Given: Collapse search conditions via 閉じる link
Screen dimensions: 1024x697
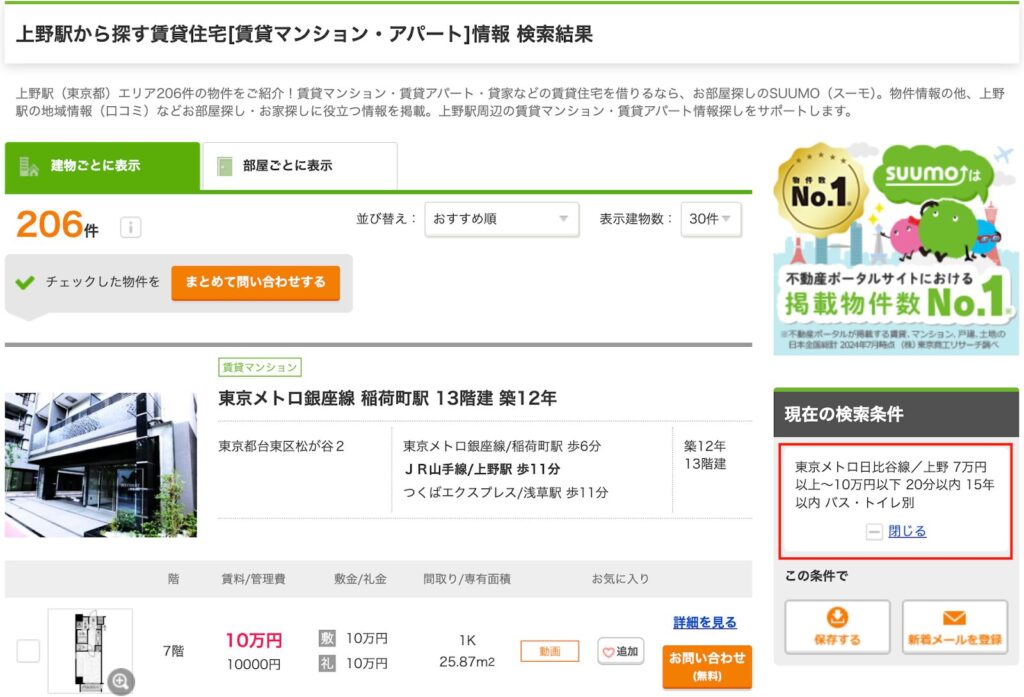Looking at the screenshot, I should tap(907, 532).
